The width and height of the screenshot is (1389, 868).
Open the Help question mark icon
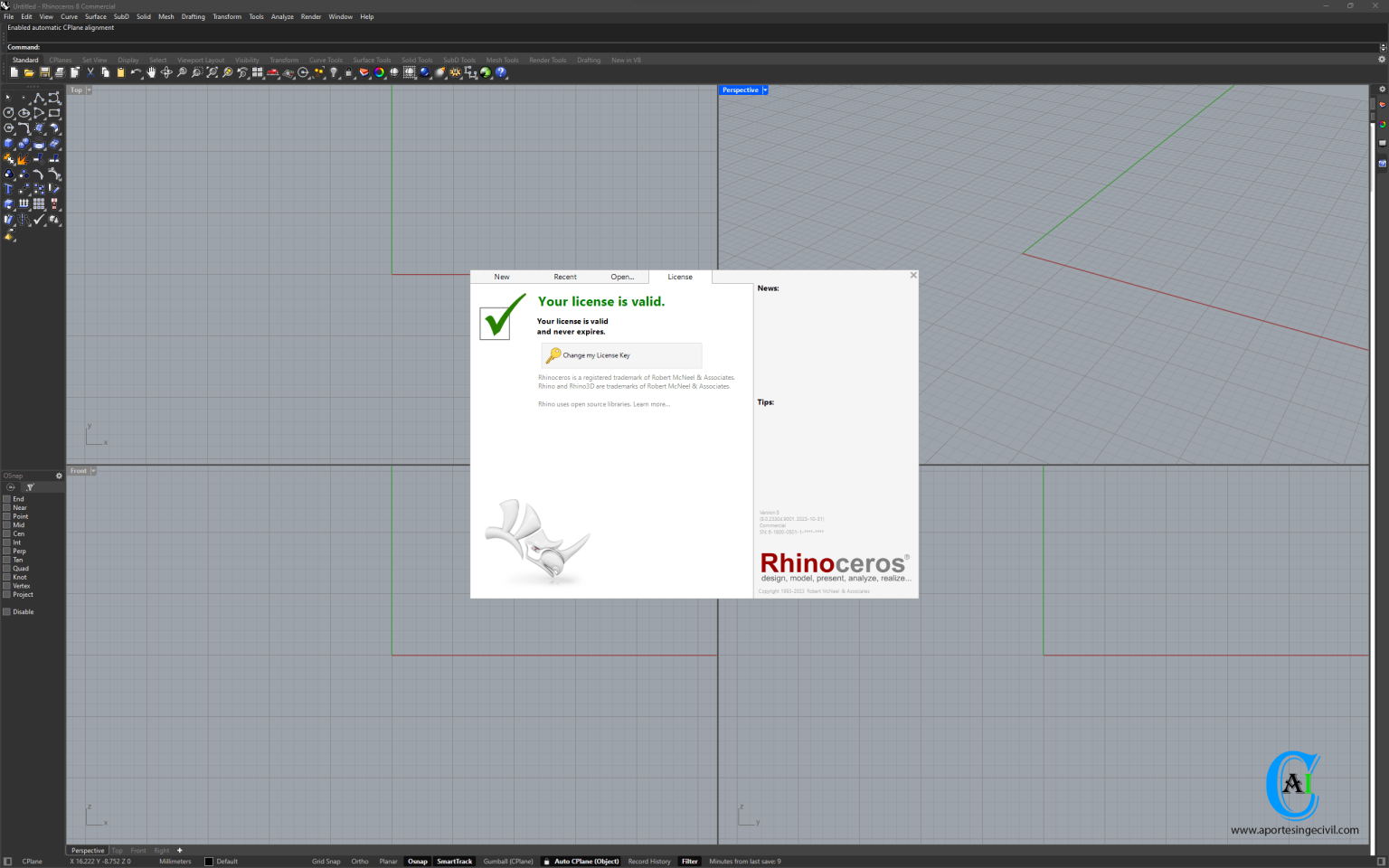pyautogui.click(x=501, y=72)
